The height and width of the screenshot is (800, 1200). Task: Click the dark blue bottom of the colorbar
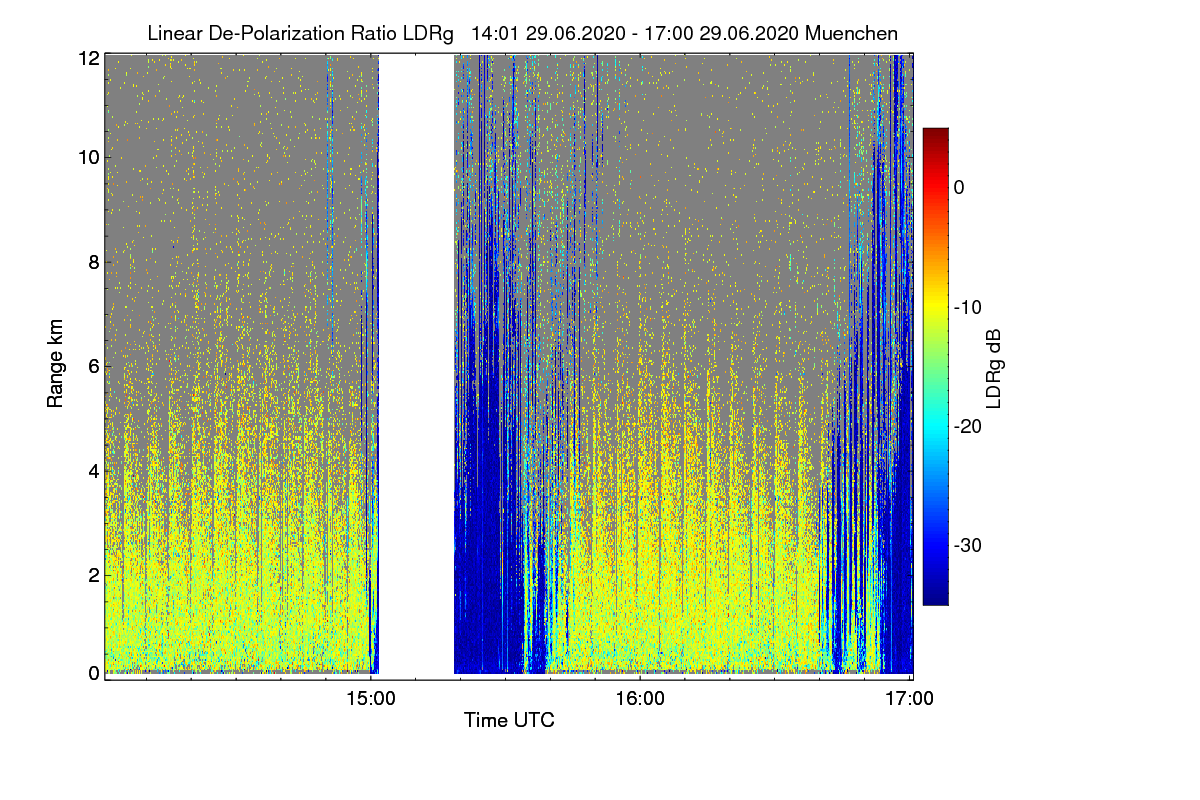935,590
